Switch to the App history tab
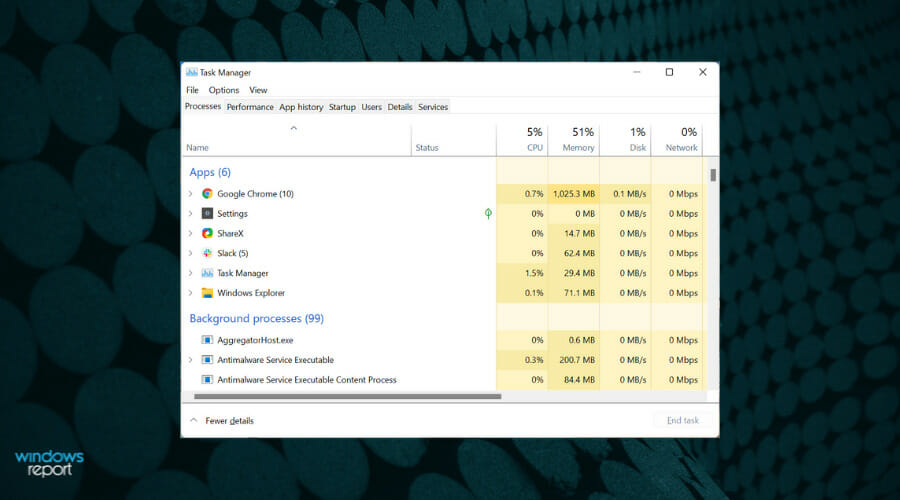900x500 pixels. click(x=301, y=107)
